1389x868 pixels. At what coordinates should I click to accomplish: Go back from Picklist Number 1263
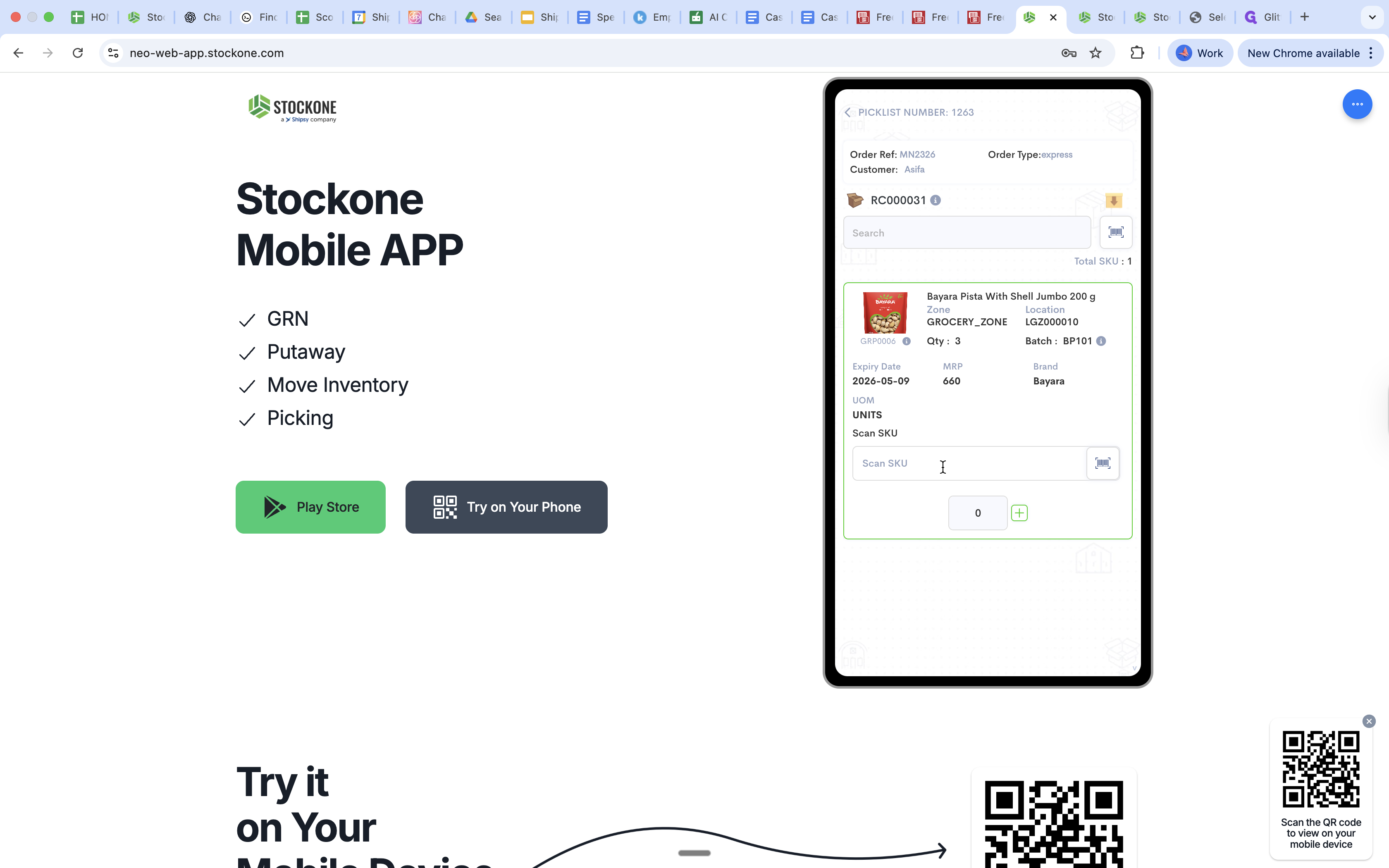[848, 112]
